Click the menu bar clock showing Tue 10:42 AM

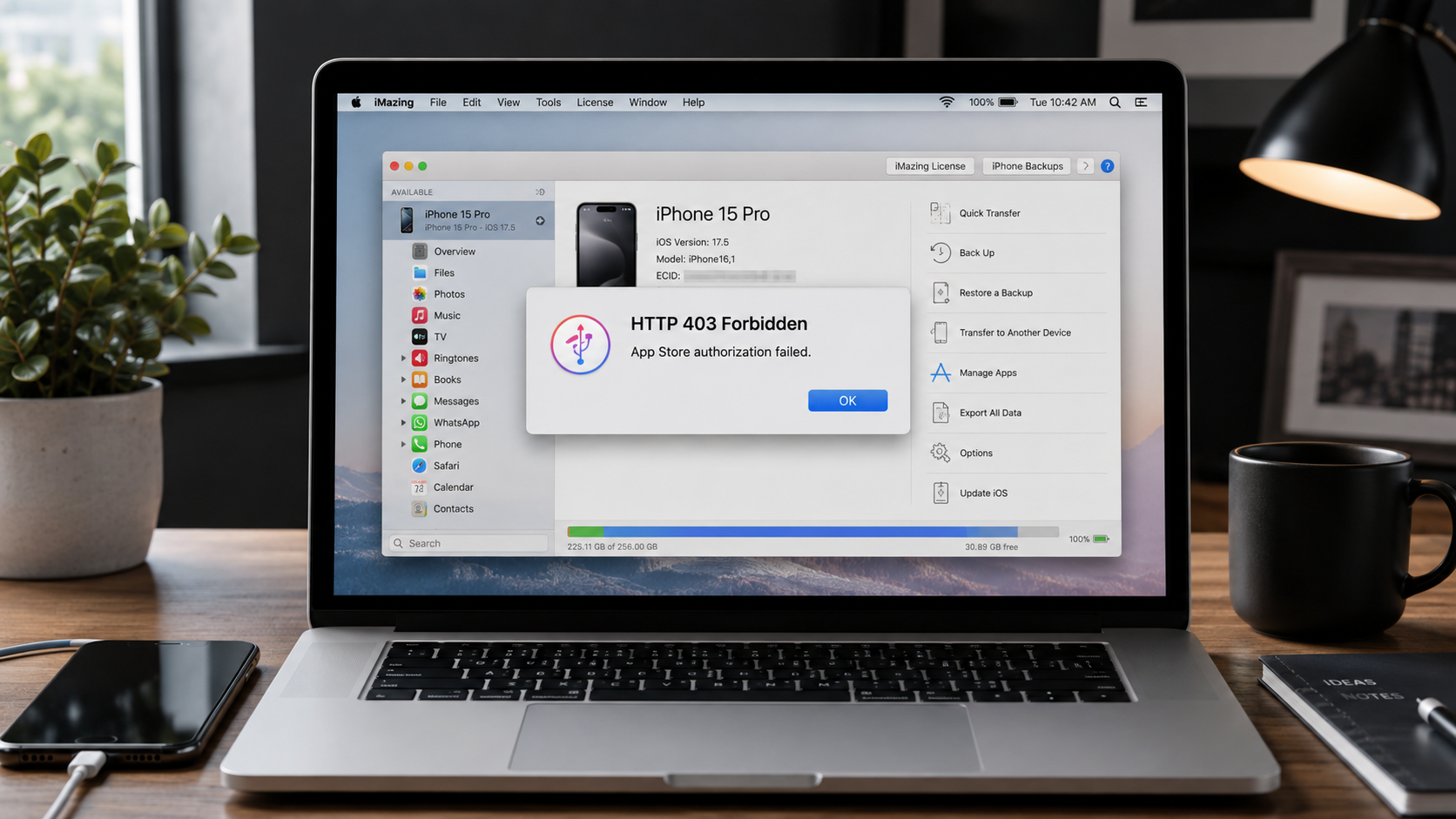[x=1062, y=103]
